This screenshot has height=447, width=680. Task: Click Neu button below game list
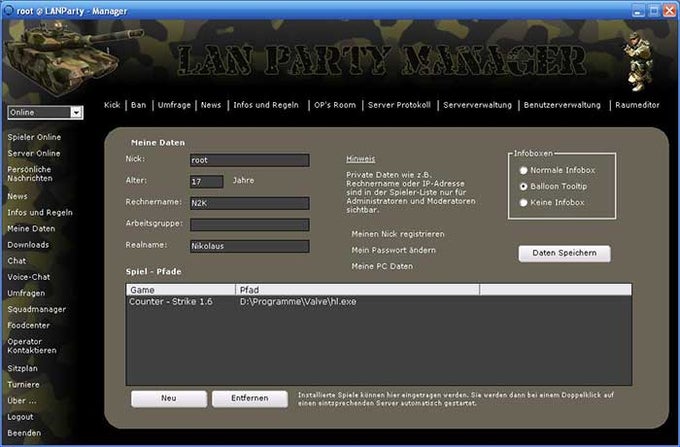[169, 398]
